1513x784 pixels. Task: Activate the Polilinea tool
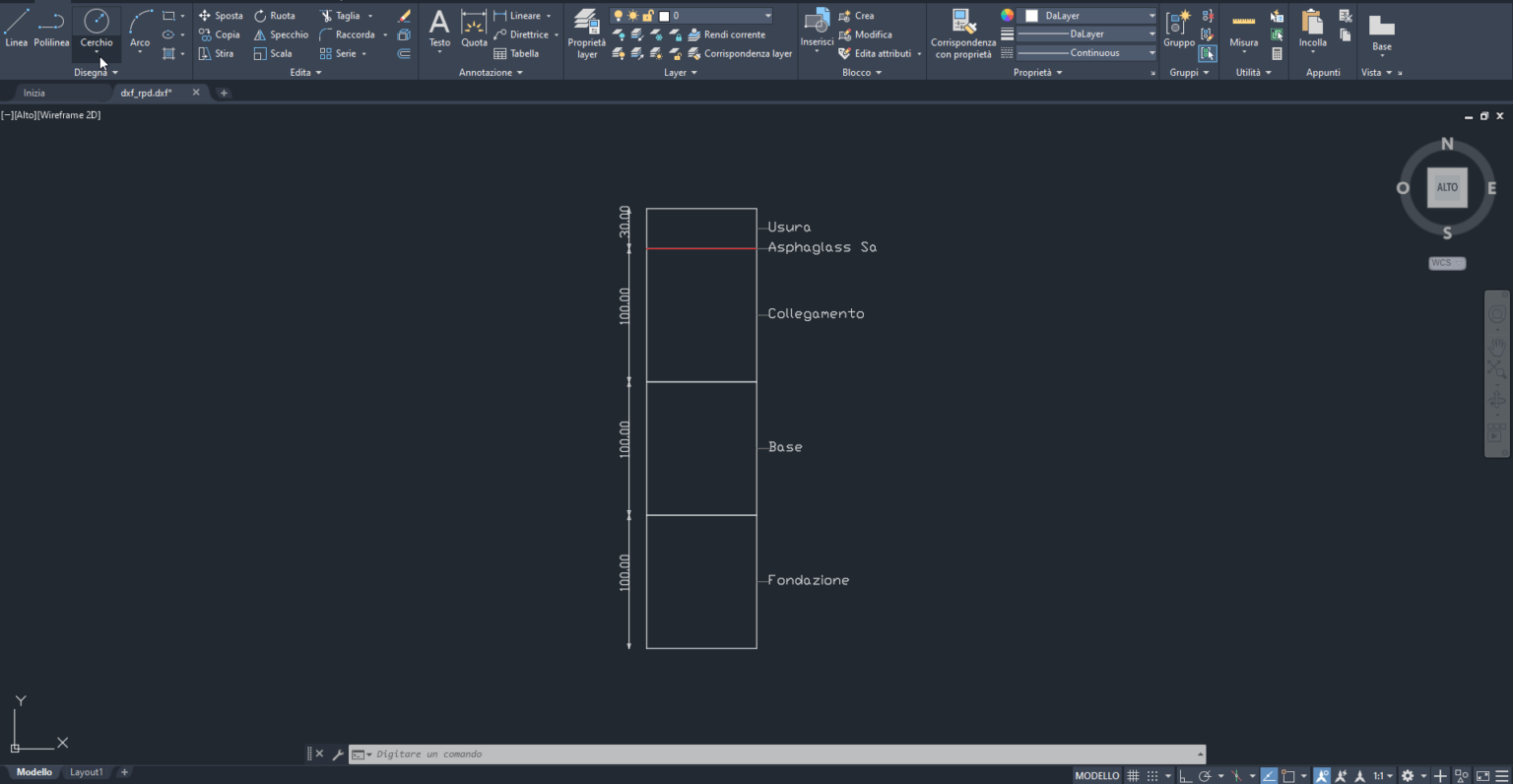click(51, 28)
